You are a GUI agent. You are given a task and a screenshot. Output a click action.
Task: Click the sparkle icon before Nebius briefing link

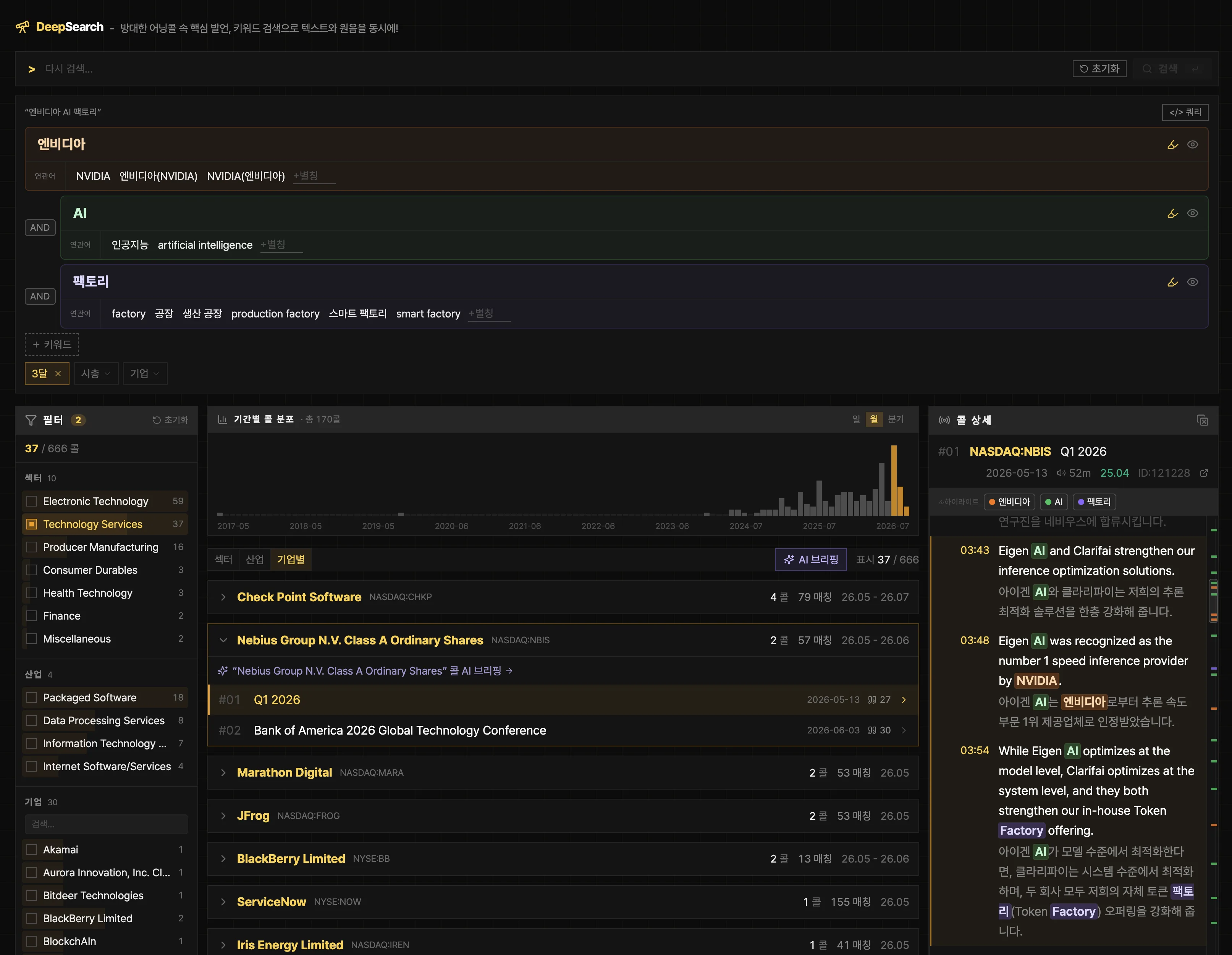tap(223, 670)
